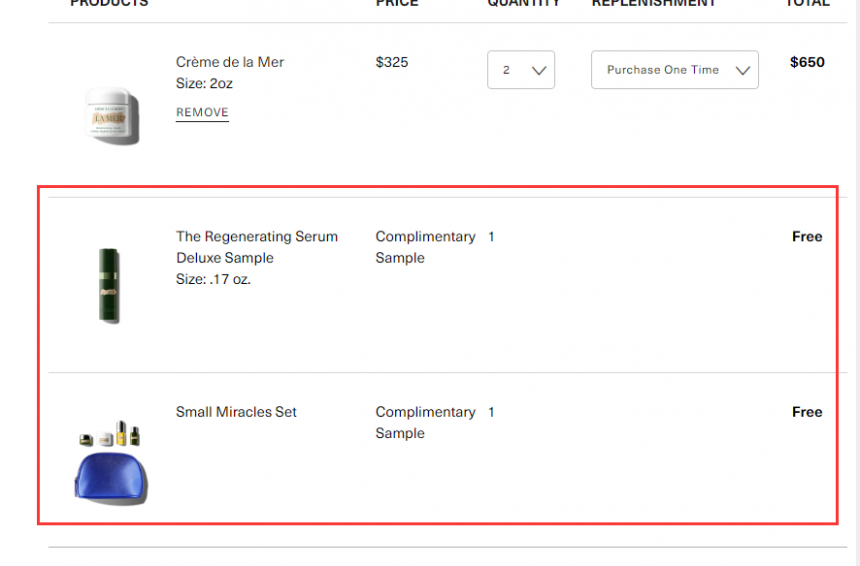Click Complimentary Sample text in the serum row
Screen dimensions: 860x566
[425, 247]
